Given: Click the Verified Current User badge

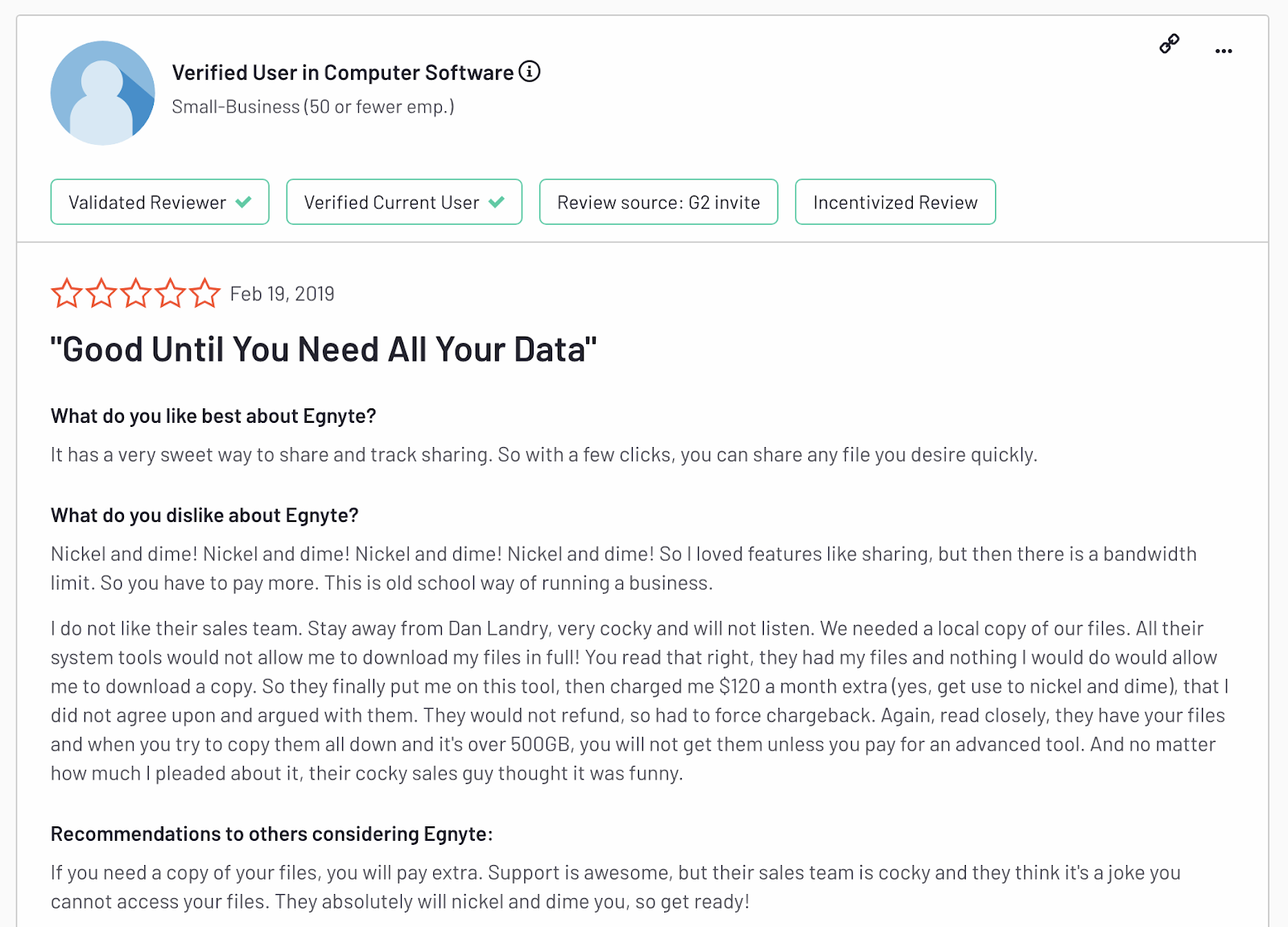Looking at the screenshot, I should click(404, 202).
